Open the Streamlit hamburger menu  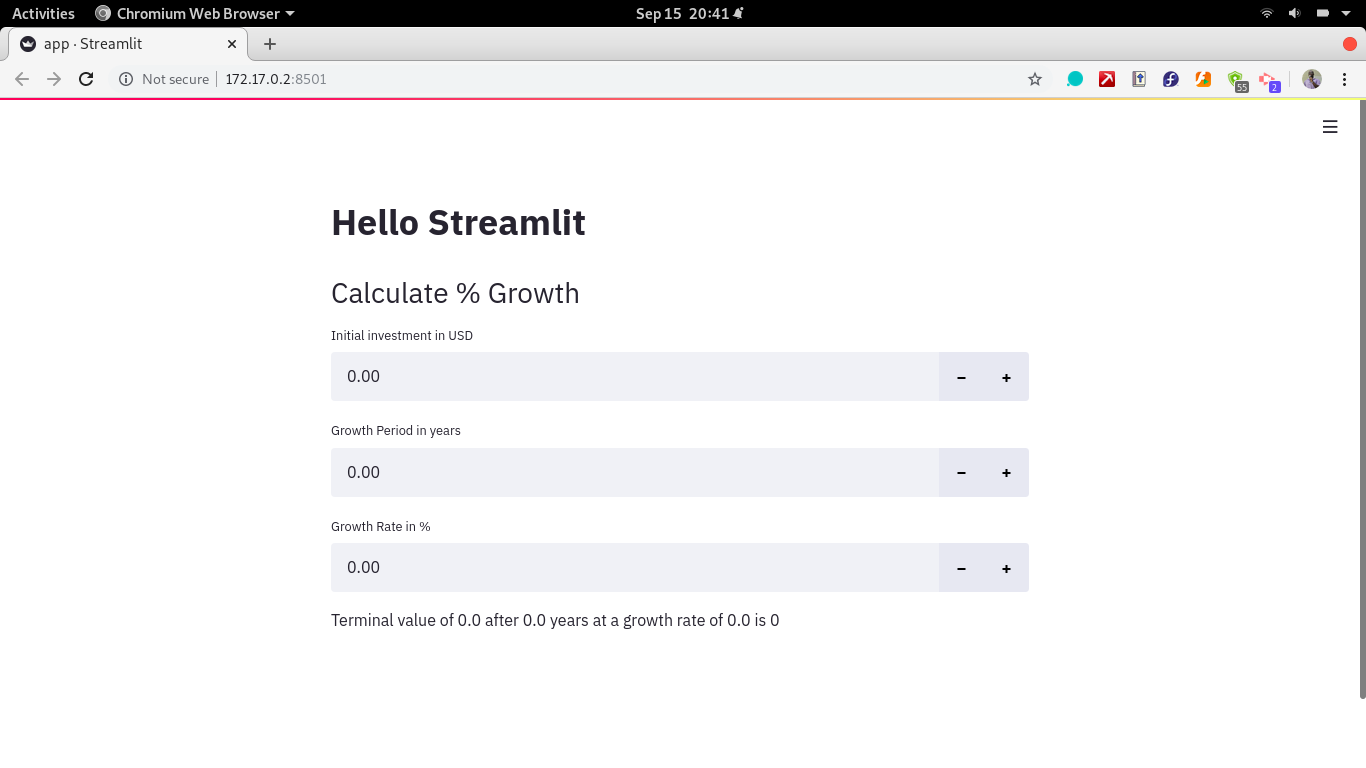[x=1330, y=127]
